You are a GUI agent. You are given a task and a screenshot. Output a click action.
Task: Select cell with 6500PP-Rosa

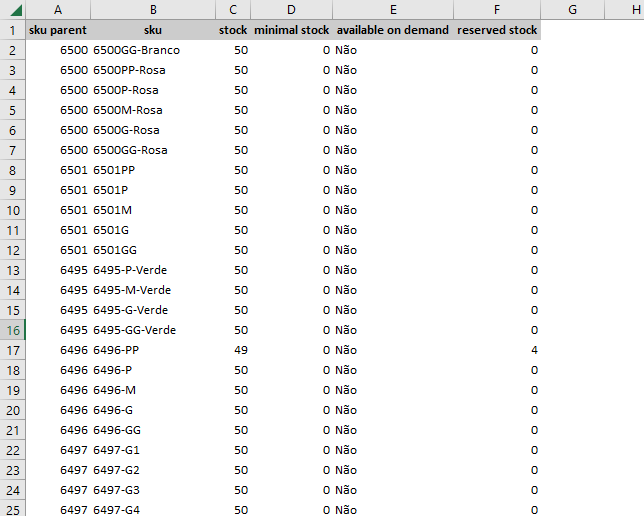click(x=153, y=70)
